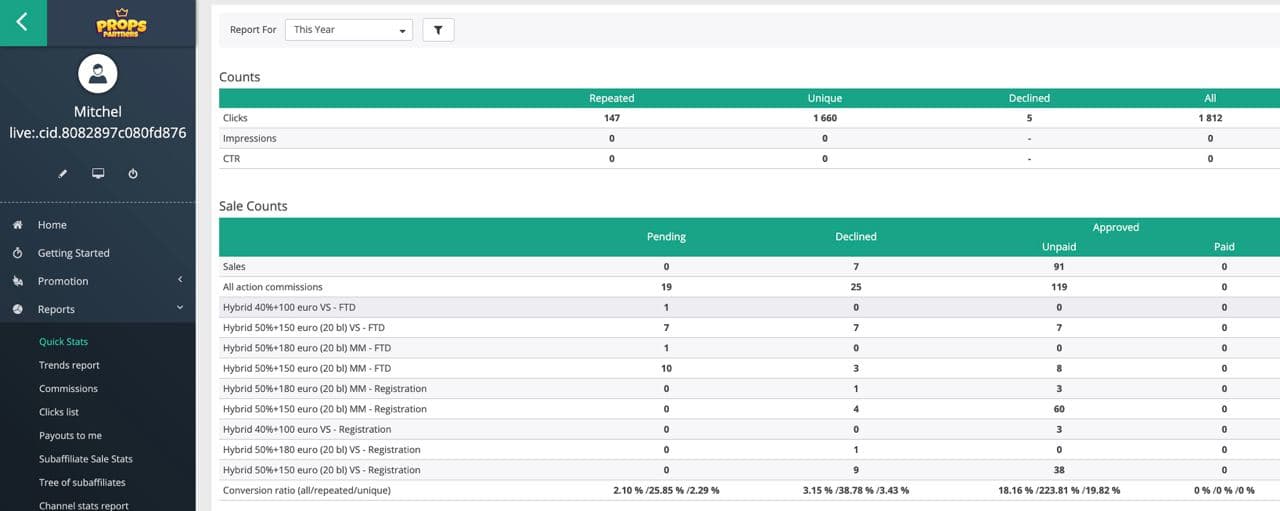Screen dimensions: 1280x511
Task: Click the Sales row label
Action: 234,267
